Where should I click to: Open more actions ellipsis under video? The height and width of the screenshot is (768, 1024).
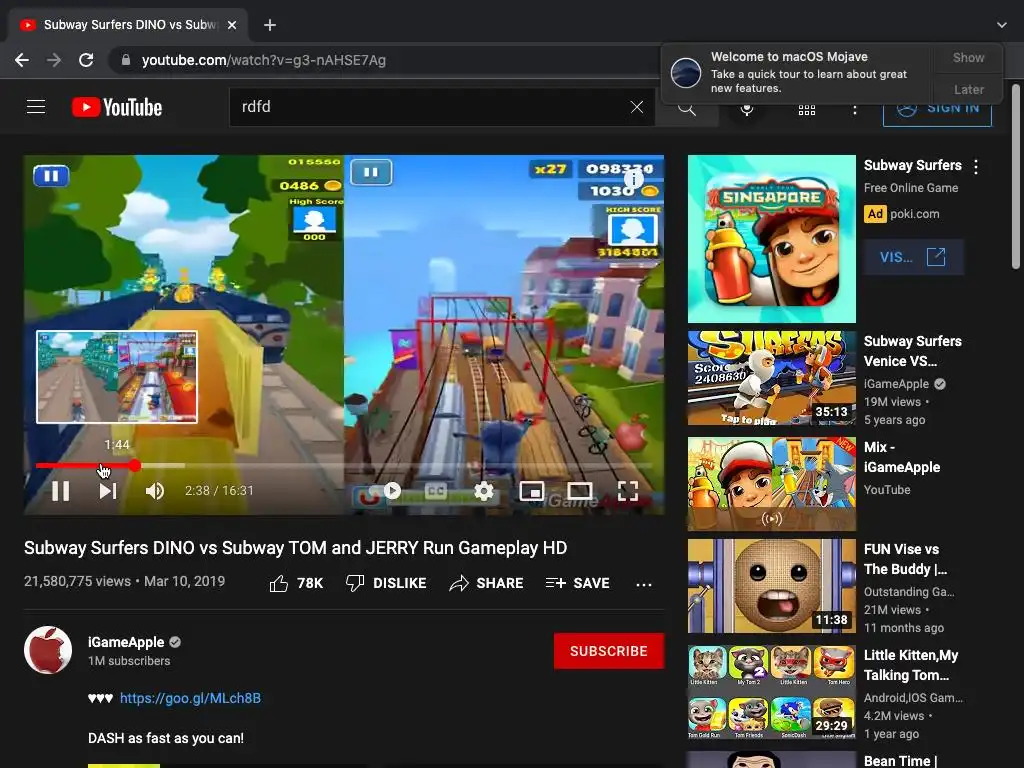[644, 584]
